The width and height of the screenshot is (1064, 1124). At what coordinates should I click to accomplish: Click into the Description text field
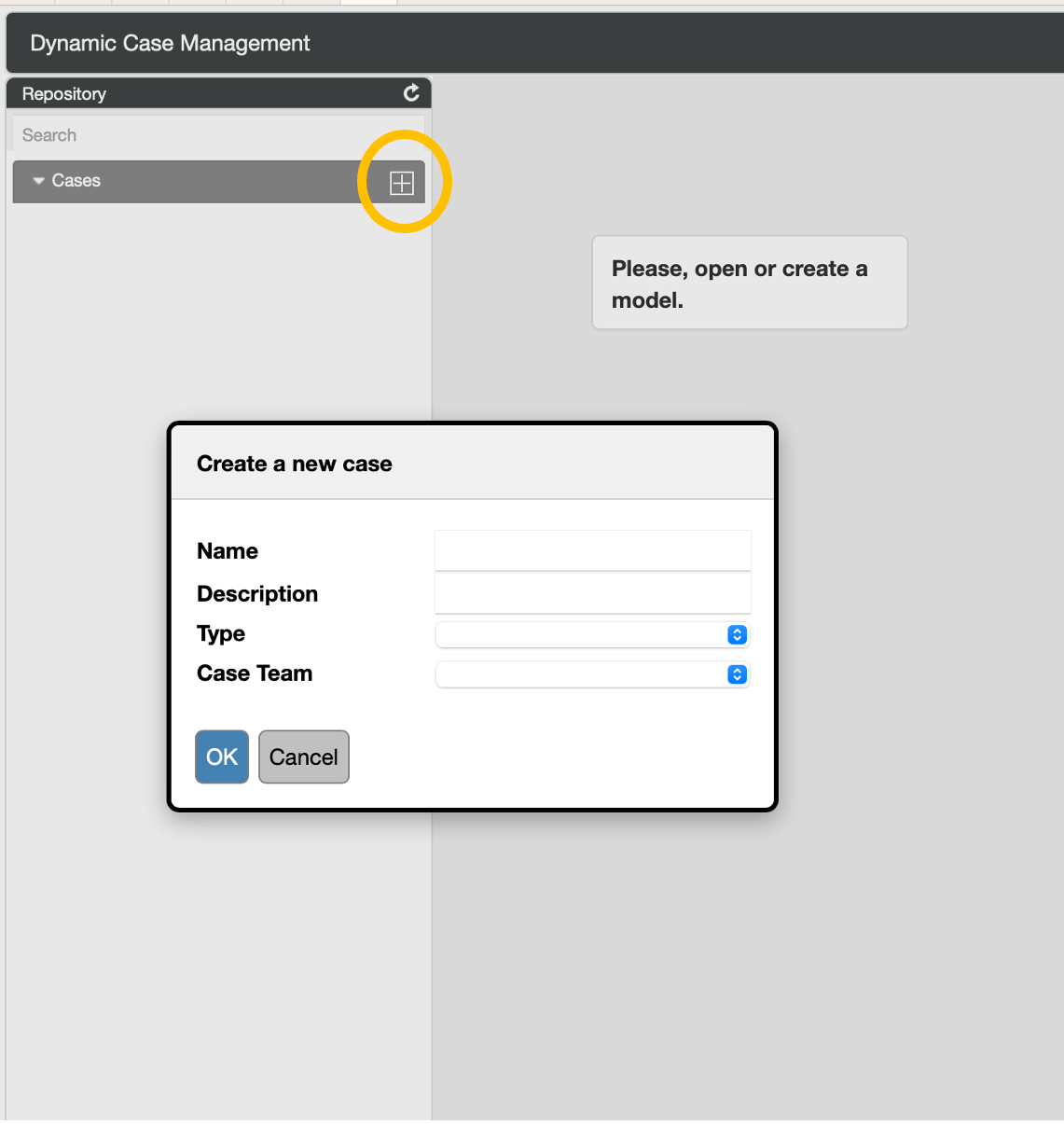tap(592, 593)
